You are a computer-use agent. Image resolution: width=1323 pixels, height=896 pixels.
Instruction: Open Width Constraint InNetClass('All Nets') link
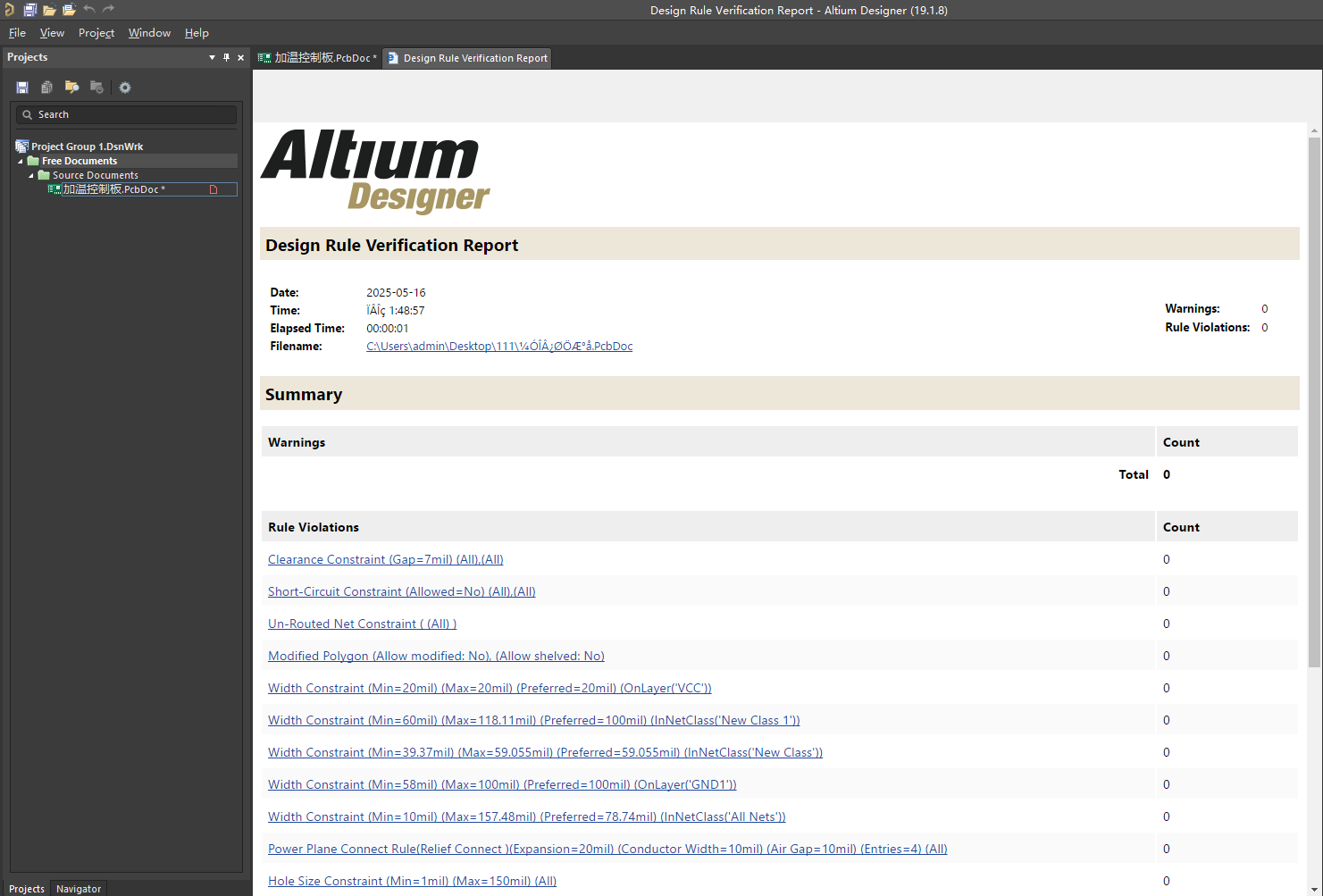coord(527,817)
